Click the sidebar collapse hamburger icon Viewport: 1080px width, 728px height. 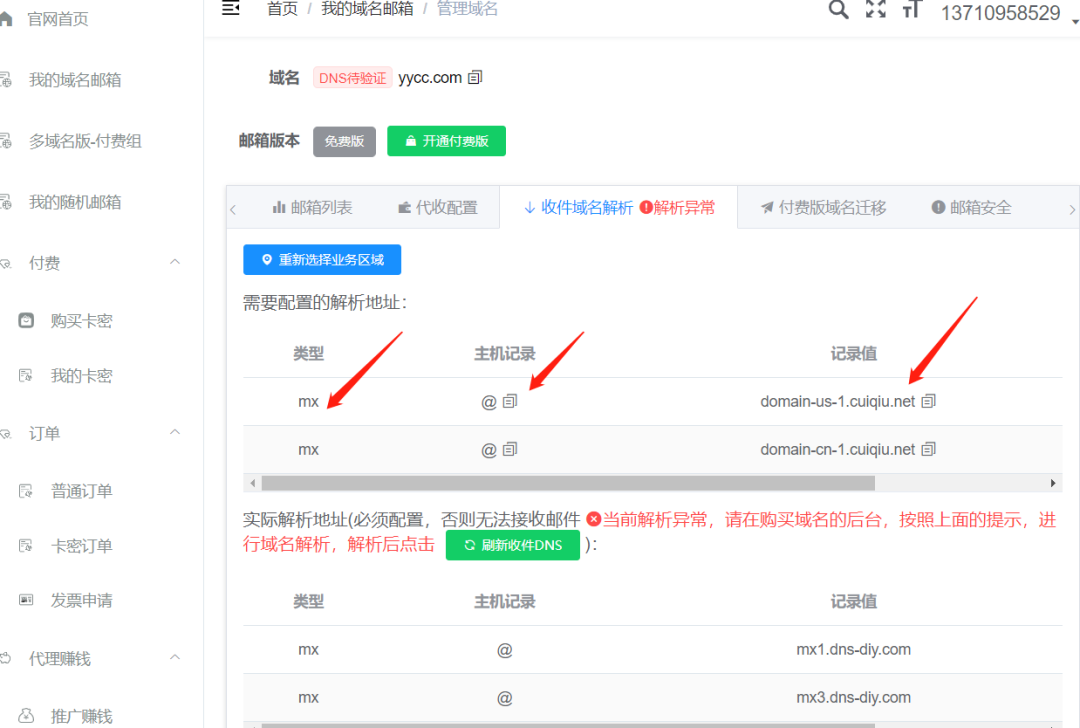pos(230,9)
